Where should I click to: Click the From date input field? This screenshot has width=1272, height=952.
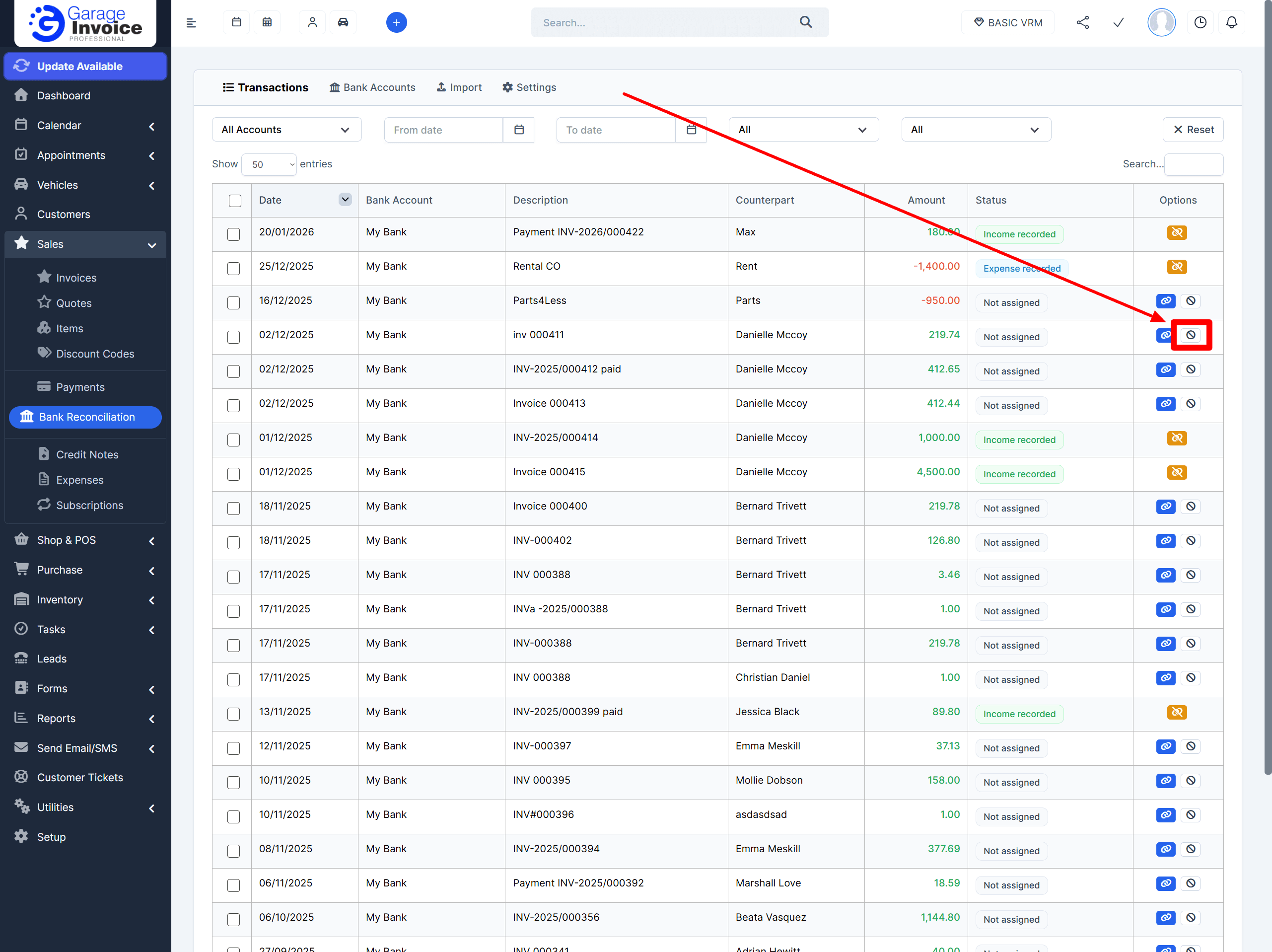[x=443, y=130]
